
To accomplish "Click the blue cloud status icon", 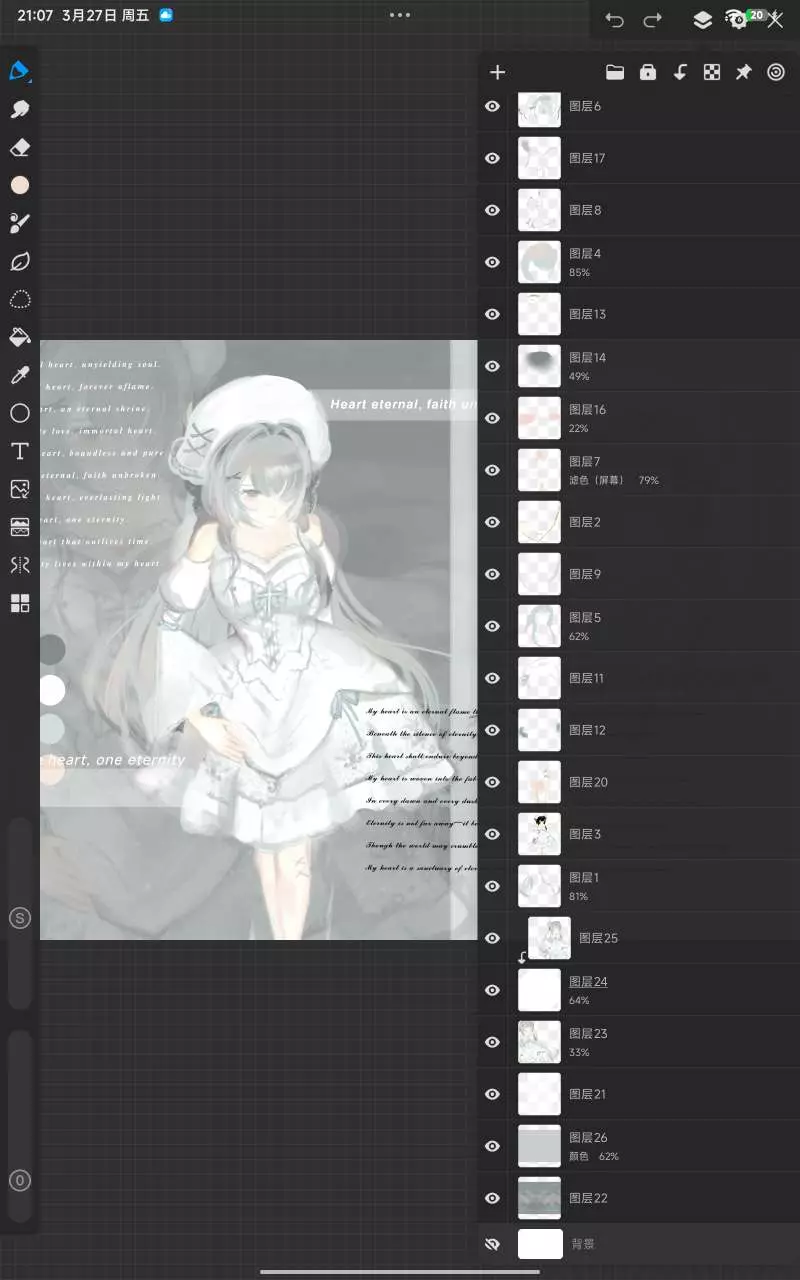I will [166, 15].
